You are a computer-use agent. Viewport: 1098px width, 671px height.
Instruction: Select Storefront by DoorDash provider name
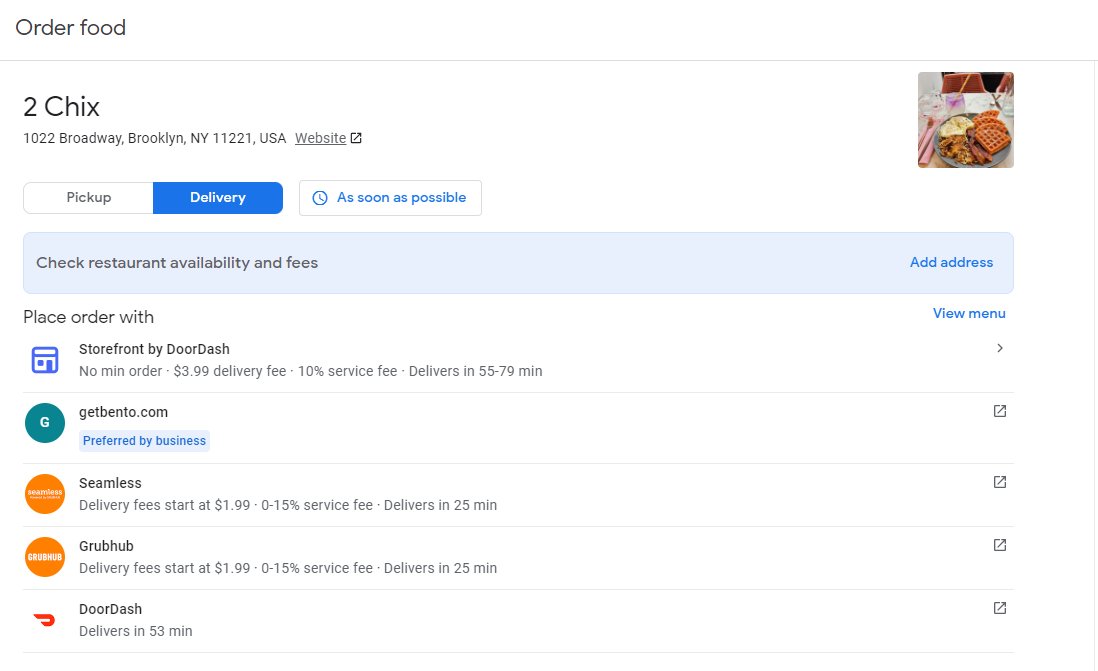154,349
